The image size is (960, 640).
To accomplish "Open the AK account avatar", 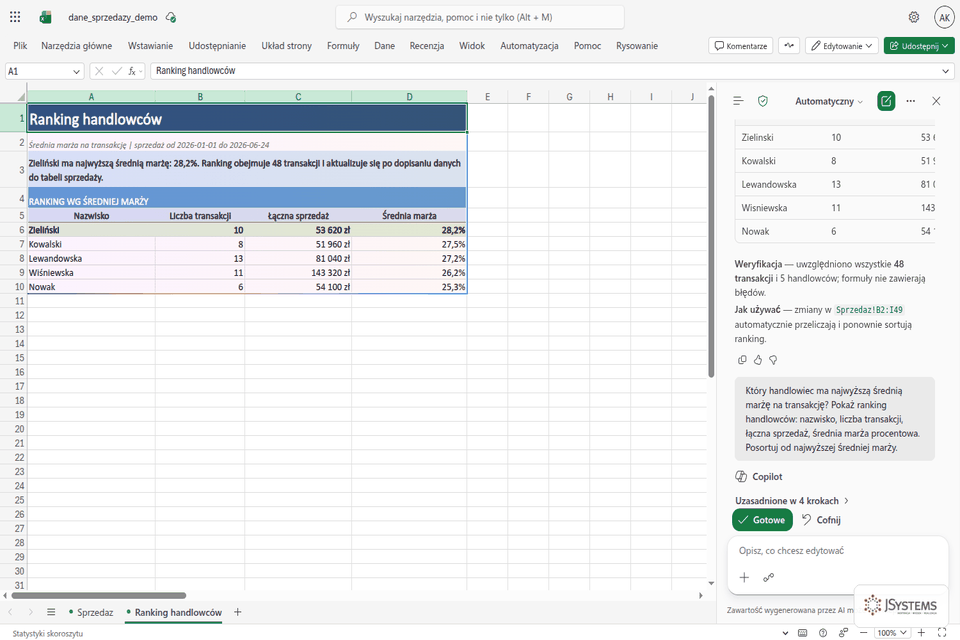I will [944, 17].
